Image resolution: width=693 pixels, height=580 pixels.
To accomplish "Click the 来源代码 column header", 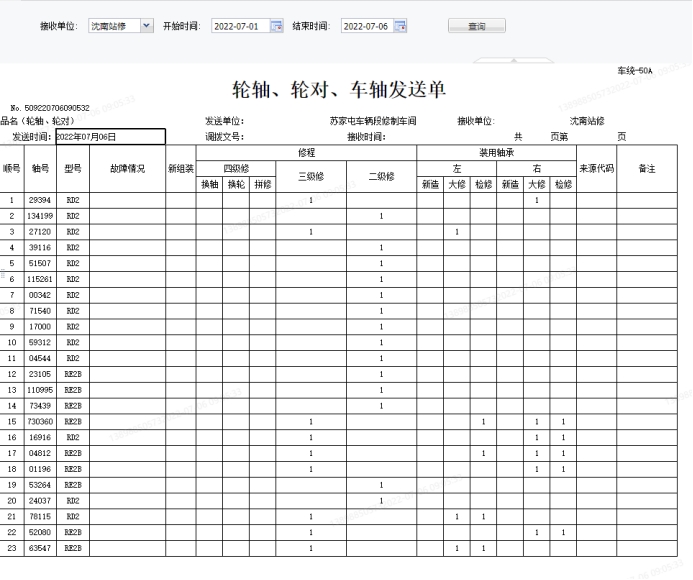I will coord(597,168).
